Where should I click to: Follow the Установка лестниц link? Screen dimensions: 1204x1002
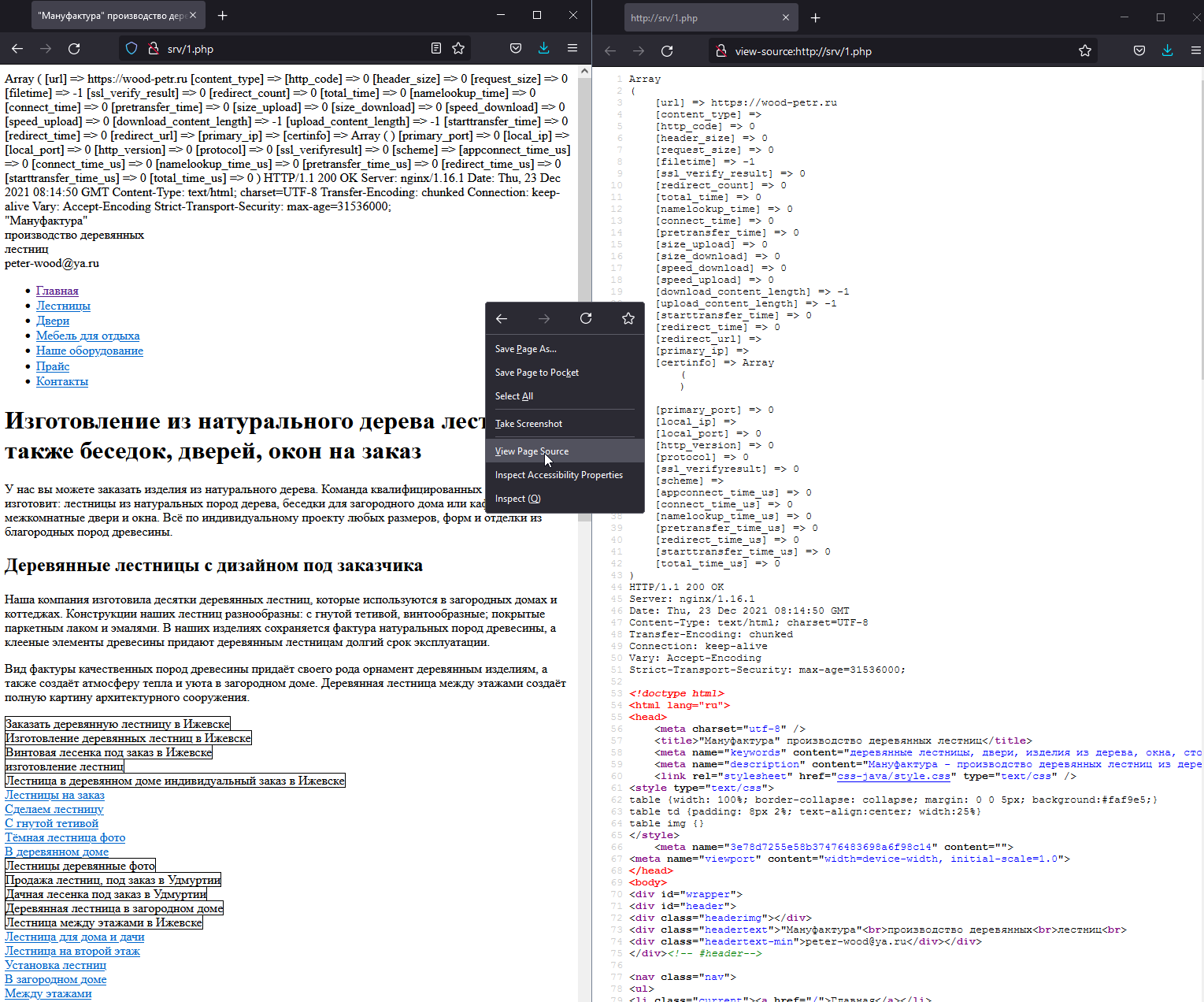click(x=55, y=965)
